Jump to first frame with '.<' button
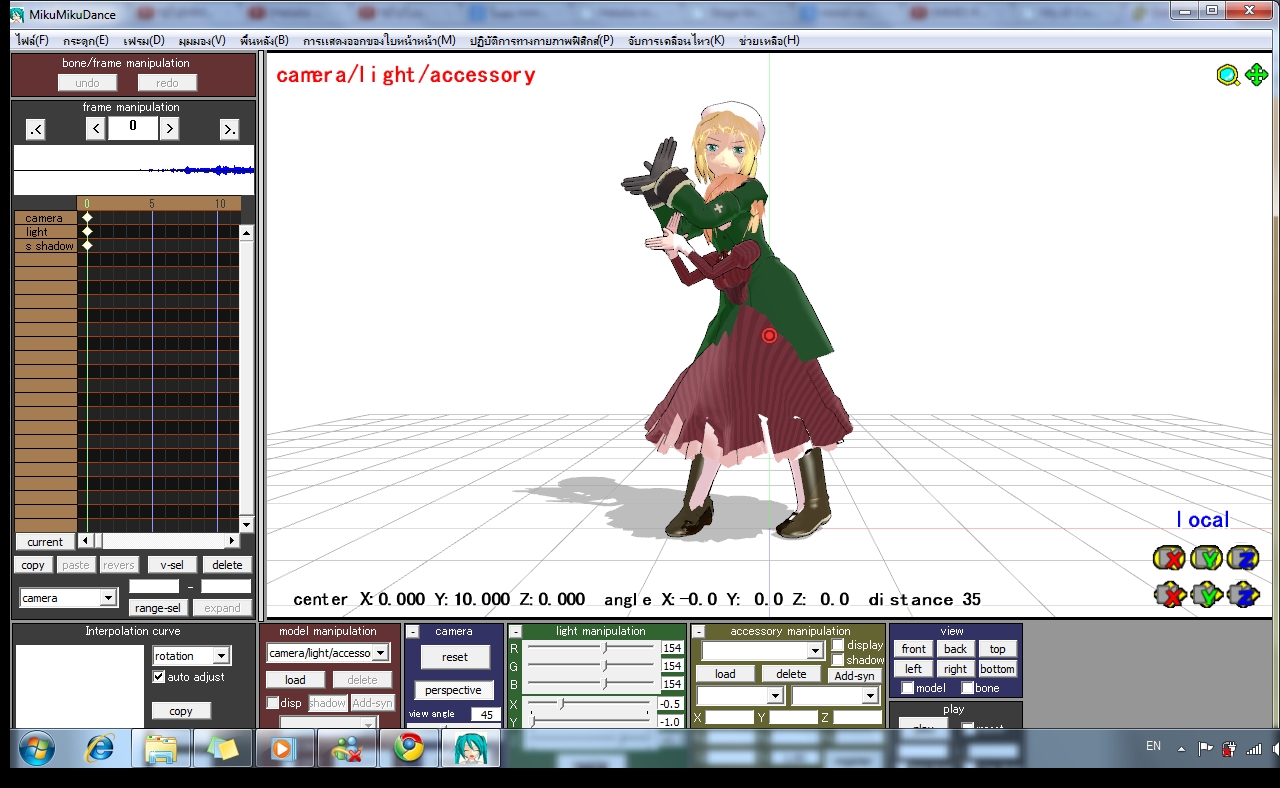The width and height of the screenshot is (1280, 788). click(35, 129)
